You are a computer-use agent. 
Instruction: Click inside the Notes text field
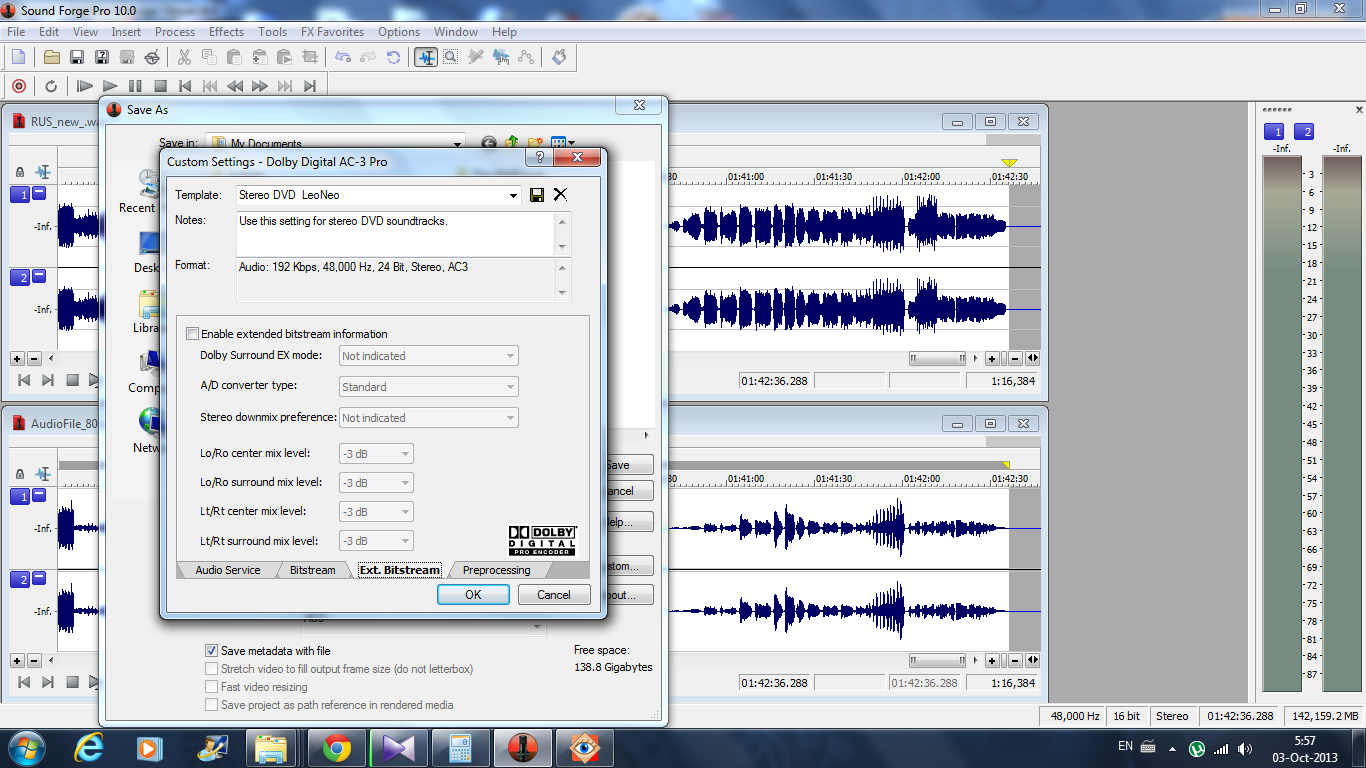click(x=395, y=233)
